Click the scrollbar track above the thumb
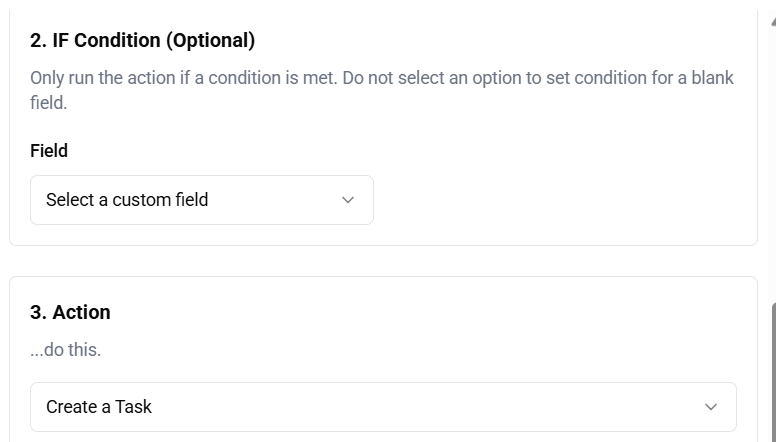This screenshot has width=776, height=442. [x=772, y=150]
